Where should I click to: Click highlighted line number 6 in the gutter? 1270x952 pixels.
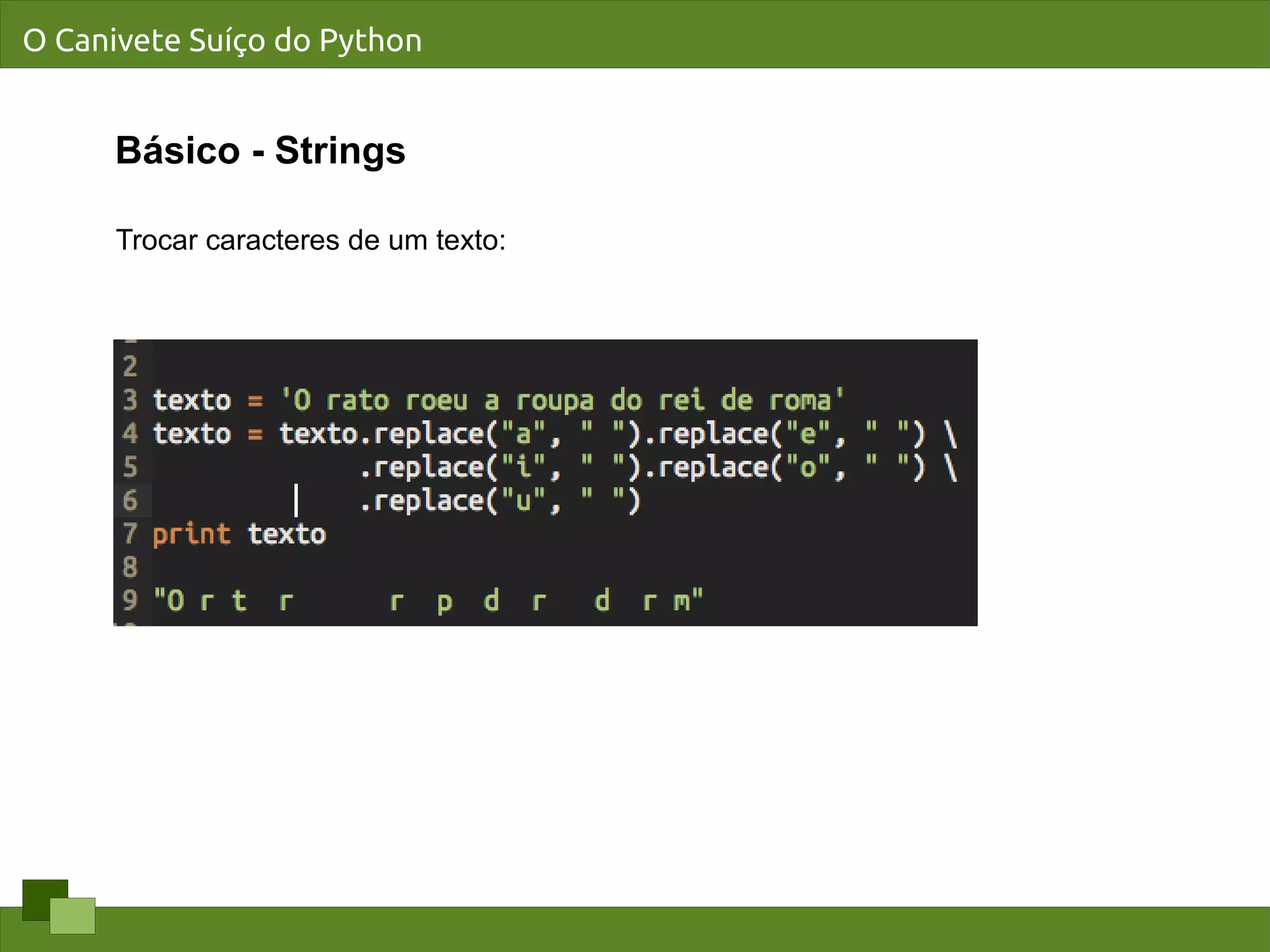tap(130, 500)
